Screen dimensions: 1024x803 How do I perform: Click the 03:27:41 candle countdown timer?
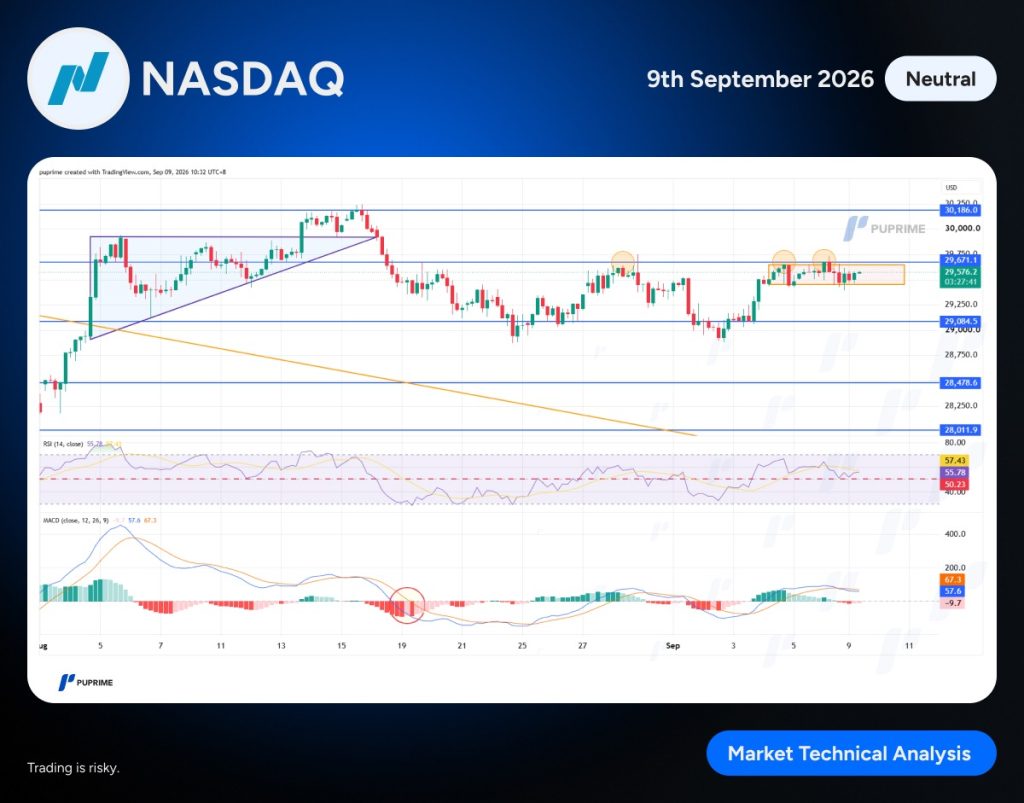click(x=960, y=283)
